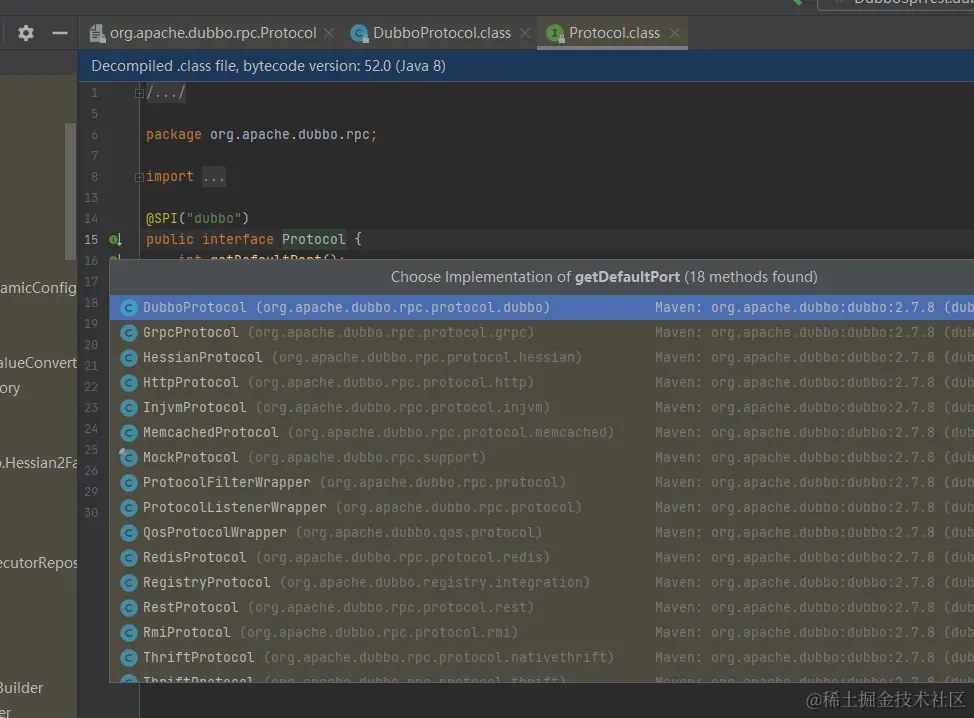The width and height of the screenshot is (974, 718).
Task: Open the project panel settings gear
Action: pos(25,33)
